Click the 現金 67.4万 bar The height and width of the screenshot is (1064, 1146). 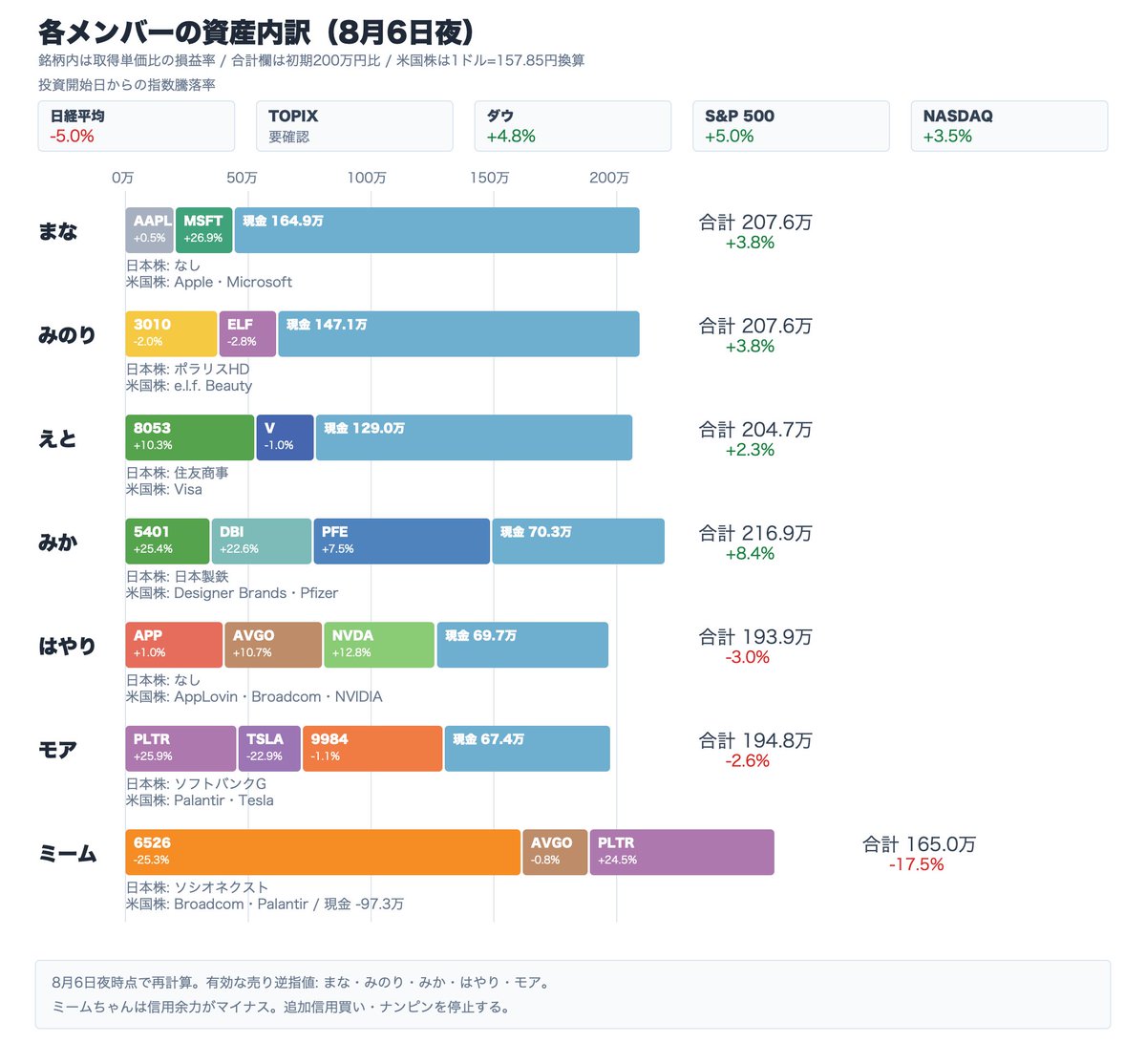pyautogui.click(x=528, y=749)
